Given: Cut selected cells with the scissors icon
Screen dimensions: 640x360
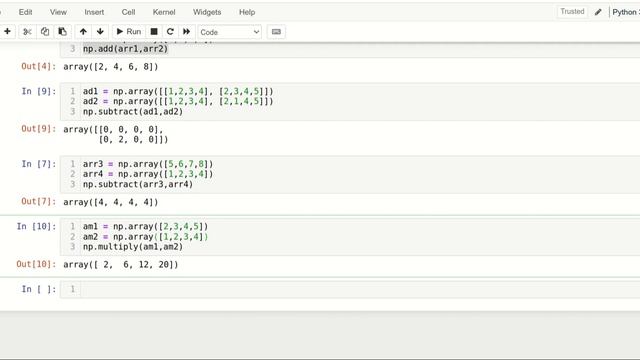Looking at the screenshot, I should click(x=27, y=31).
